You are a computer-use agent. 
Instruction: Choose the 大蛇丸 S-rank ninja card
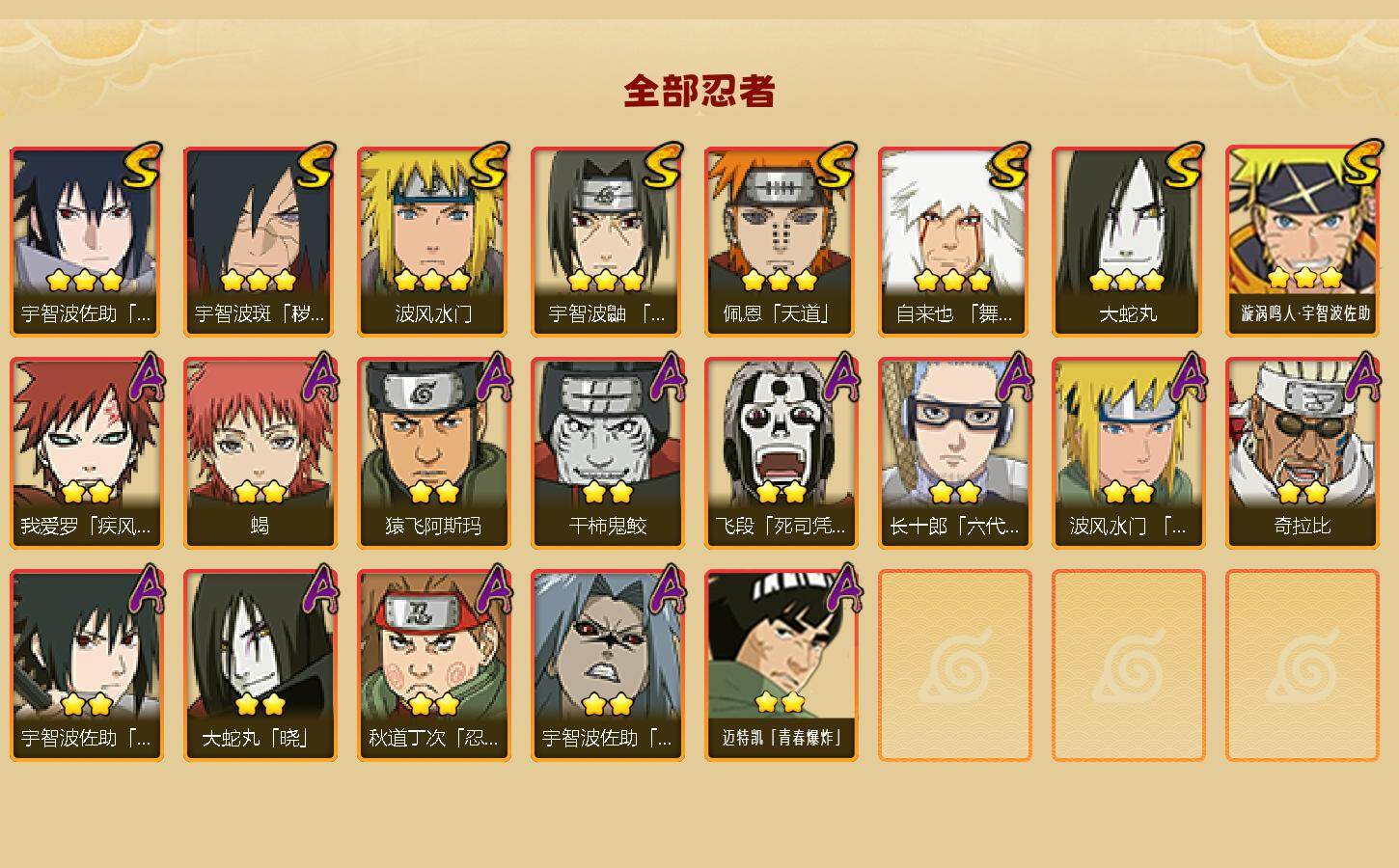(x=1128, y=241)
